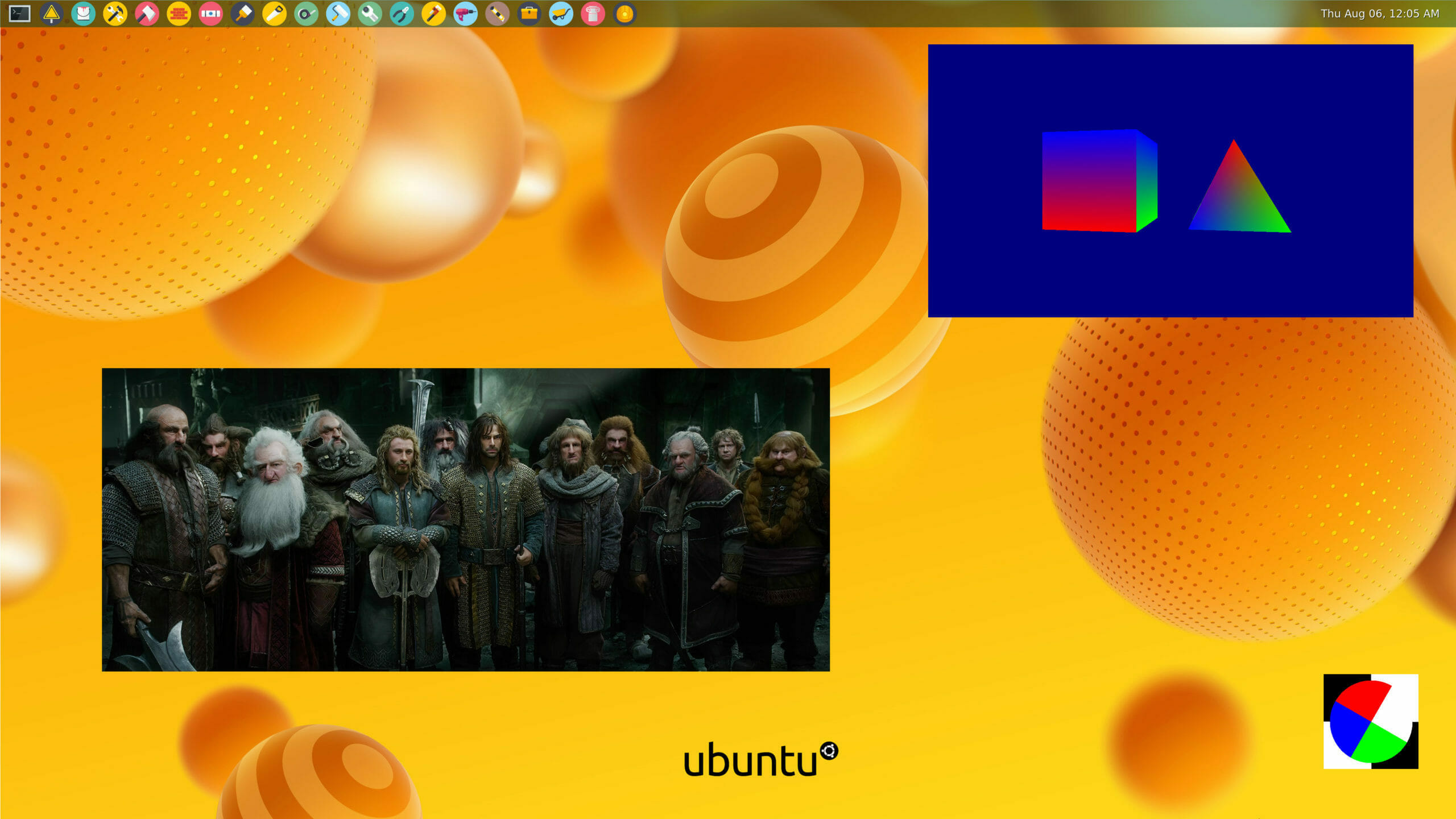Focus the blue OpenGL cube and triangle window
This screenshot has height=819, width=1456.
click(x=1170, y=181)
